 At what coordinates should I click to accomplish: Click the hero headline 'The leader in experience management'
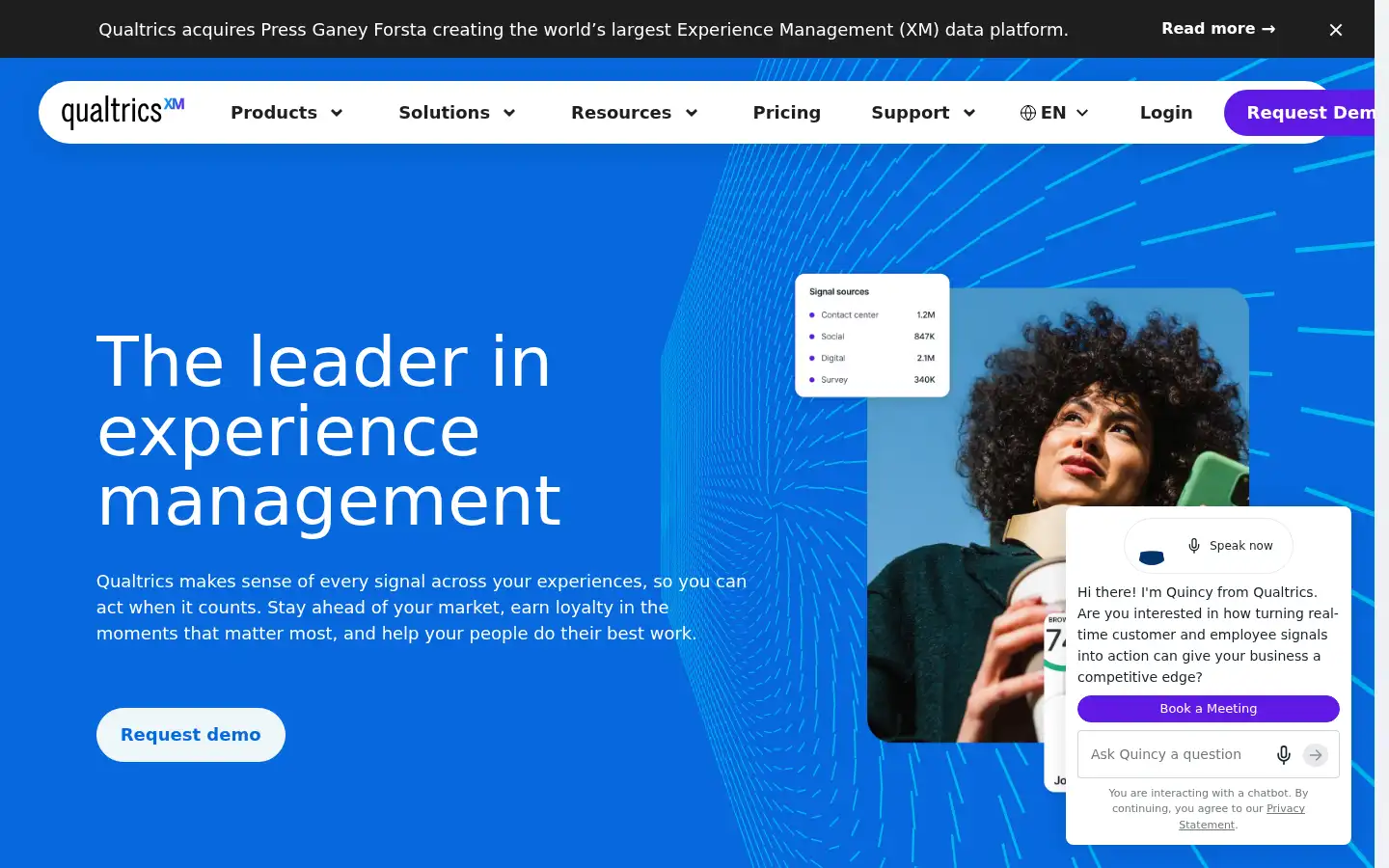329,430
